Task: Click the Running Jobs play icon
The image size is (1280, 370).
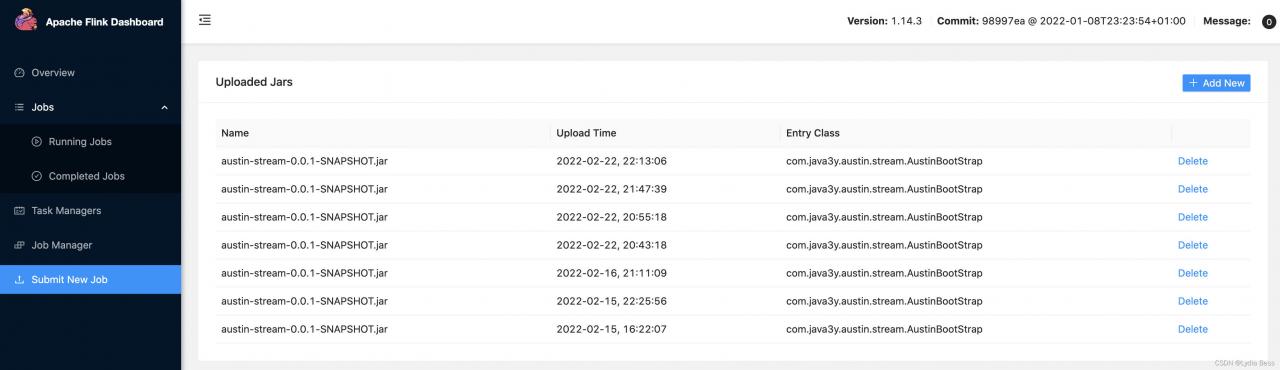Action: pos(37,142)
